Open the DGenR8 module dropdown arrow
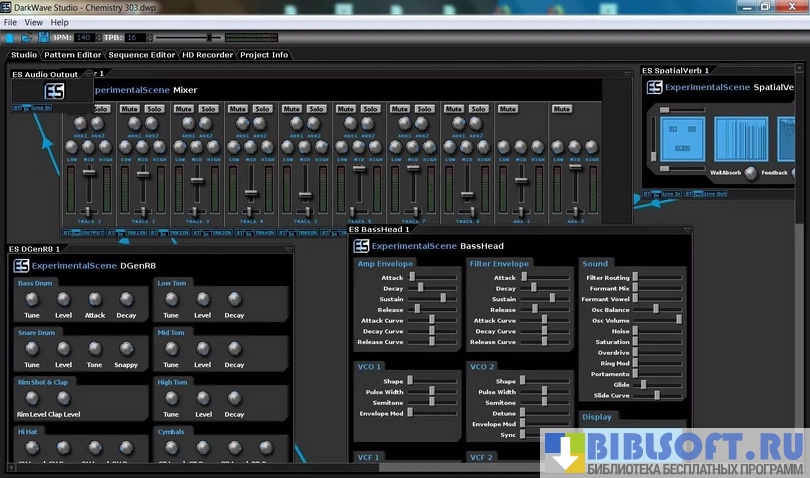 288,249
